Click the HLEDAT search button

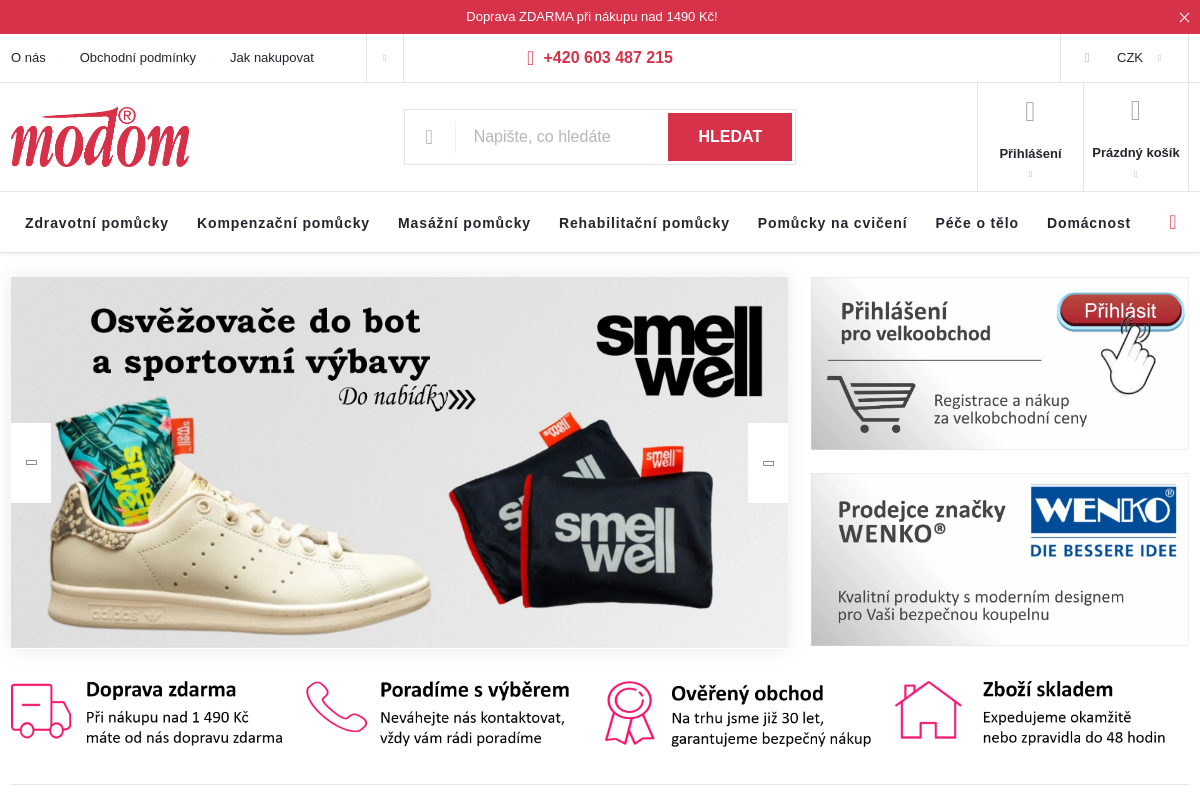coord(730,137)
